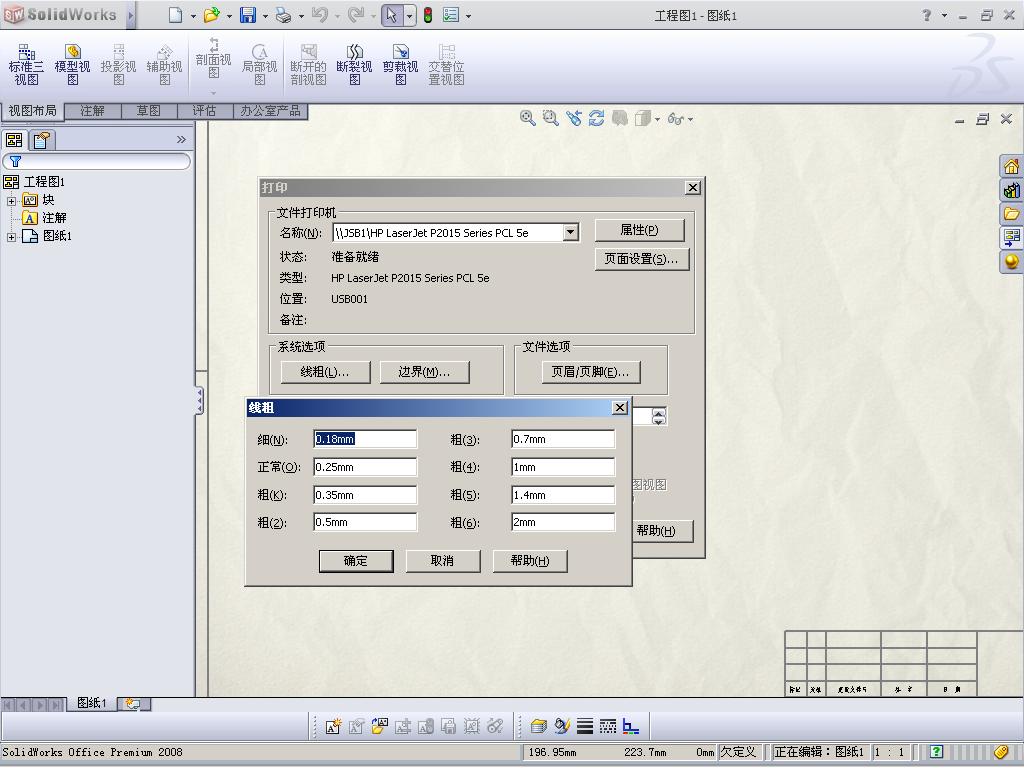Image resolution: width=1024 pixels, height=768 pixels.
Task: Click 帮助(H) in the 线粗 dialog
Action: coord(530,561)
